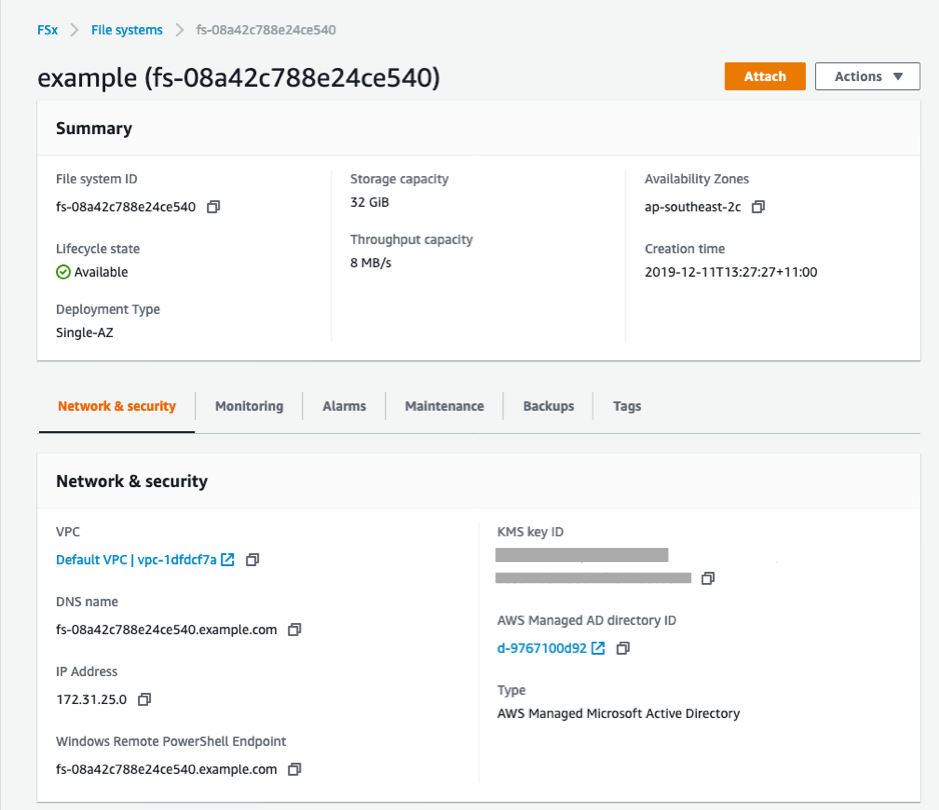Open File systems breadcrumb link
Viewport: 939px width, 810px height.
tap(127, 30)
